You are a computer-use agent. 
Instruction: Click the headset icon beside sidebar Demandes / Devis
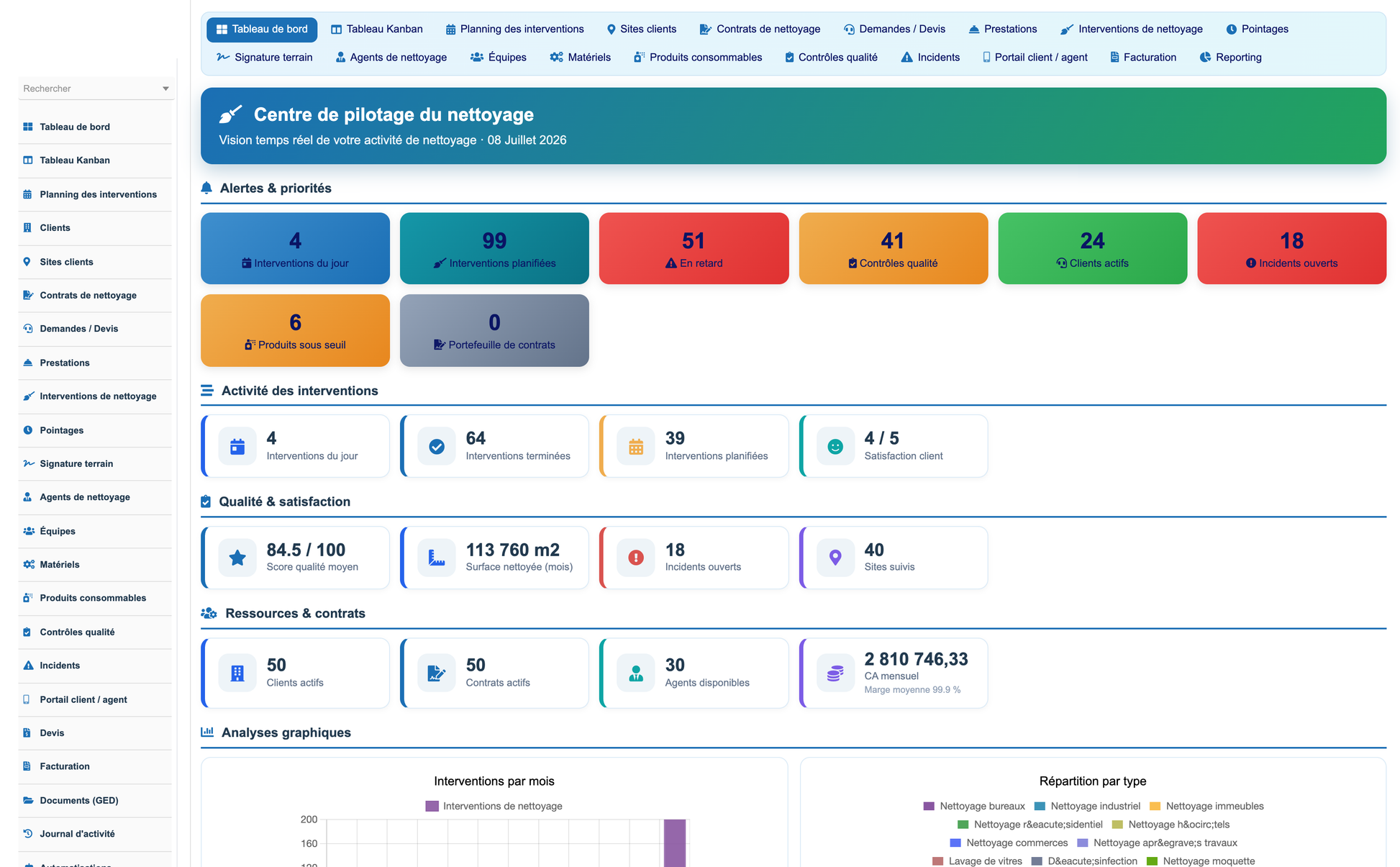28,328
